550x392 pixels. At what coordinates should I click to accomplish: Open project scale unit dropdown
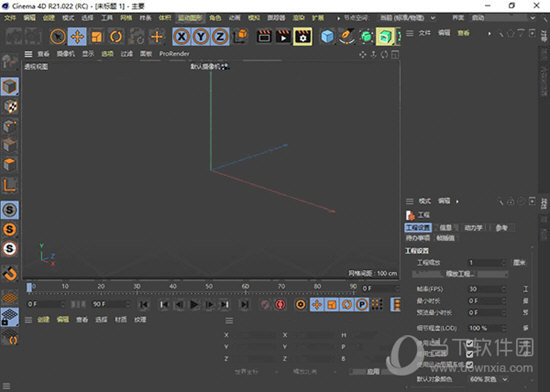point(519,262)
